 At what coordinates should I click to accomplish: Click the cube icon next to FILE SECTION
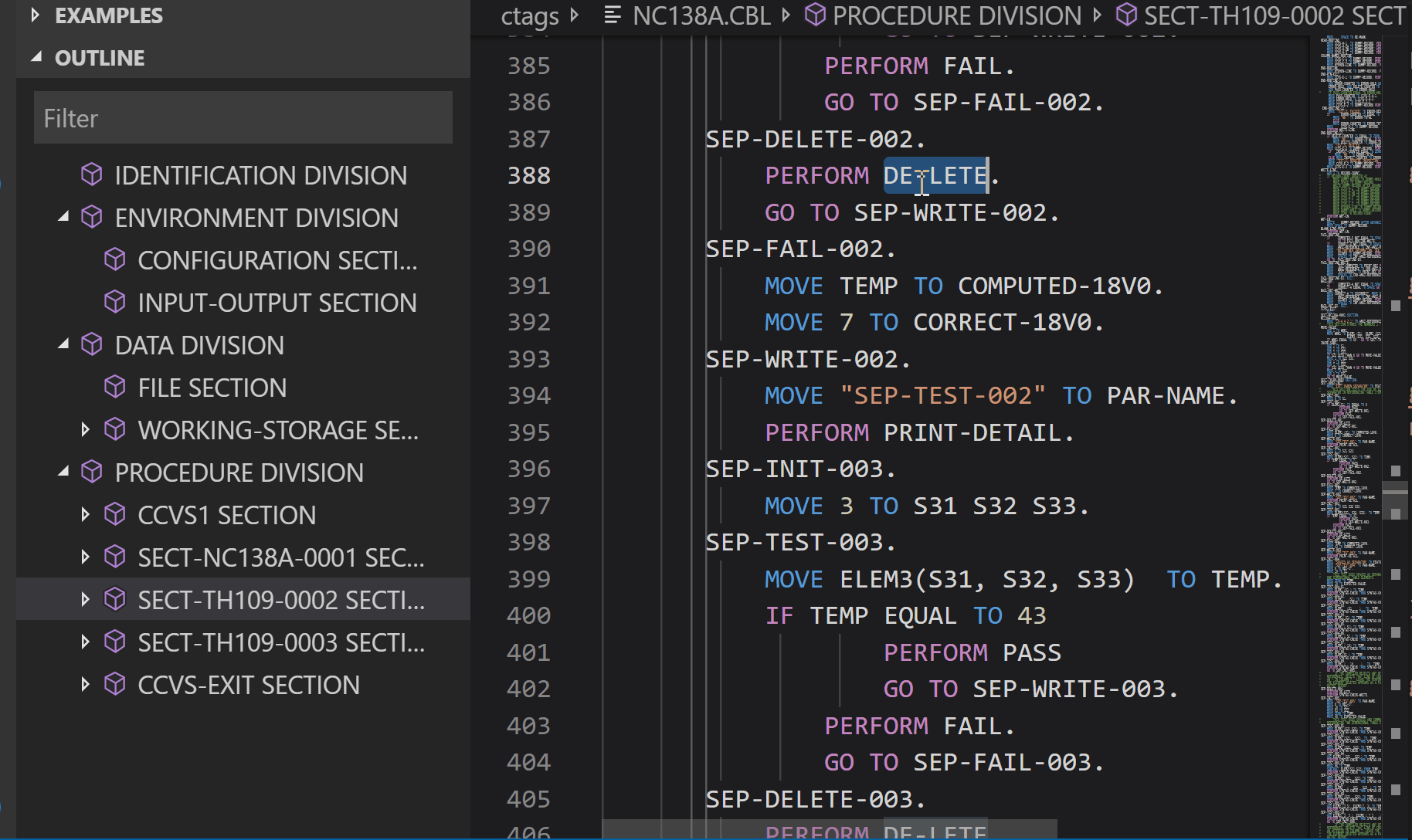pos(115,387)
